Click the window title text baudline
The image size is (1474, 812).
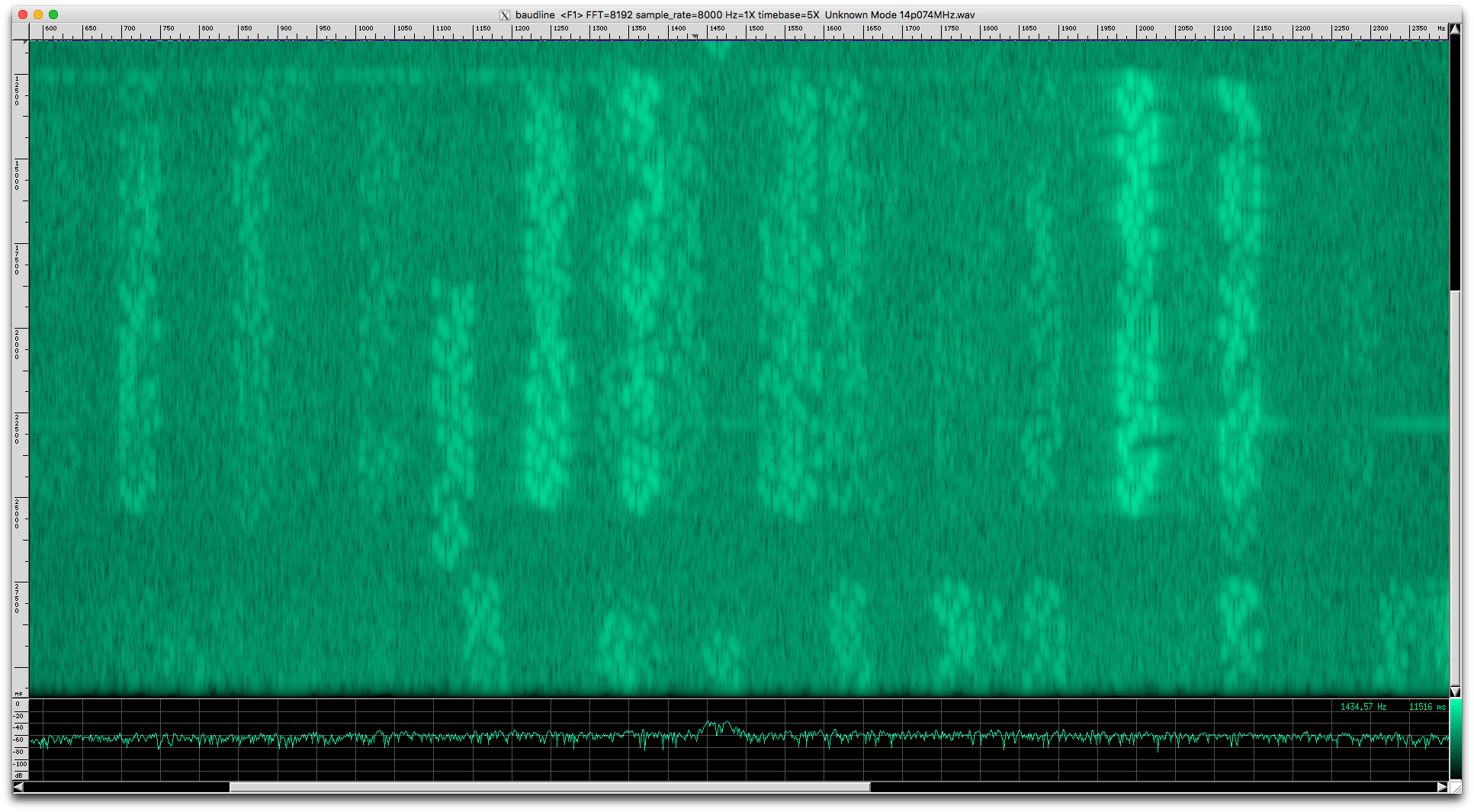(535, 15)
